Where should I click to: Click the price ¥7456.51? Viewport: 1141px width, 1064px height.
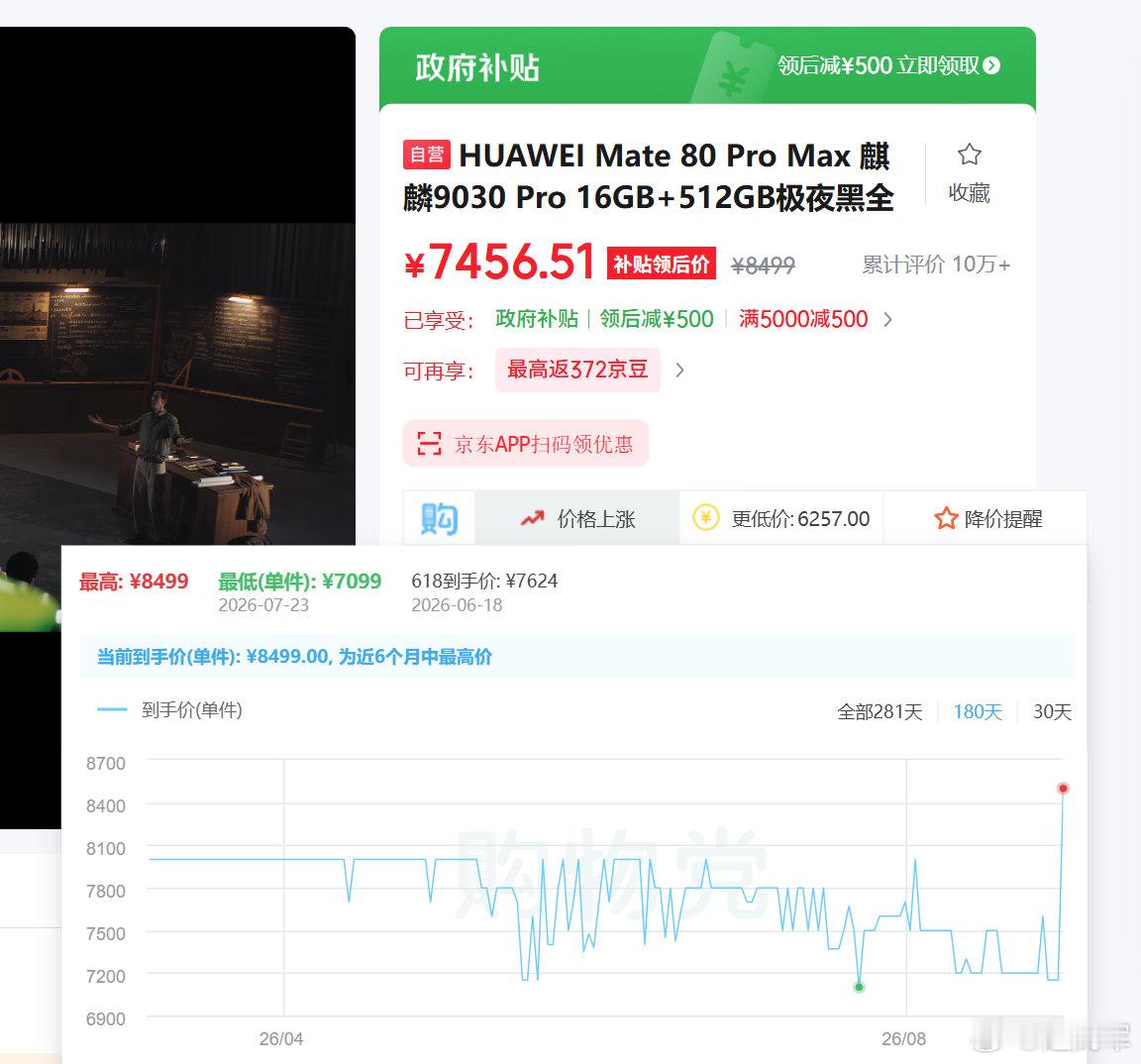(500, 262)
